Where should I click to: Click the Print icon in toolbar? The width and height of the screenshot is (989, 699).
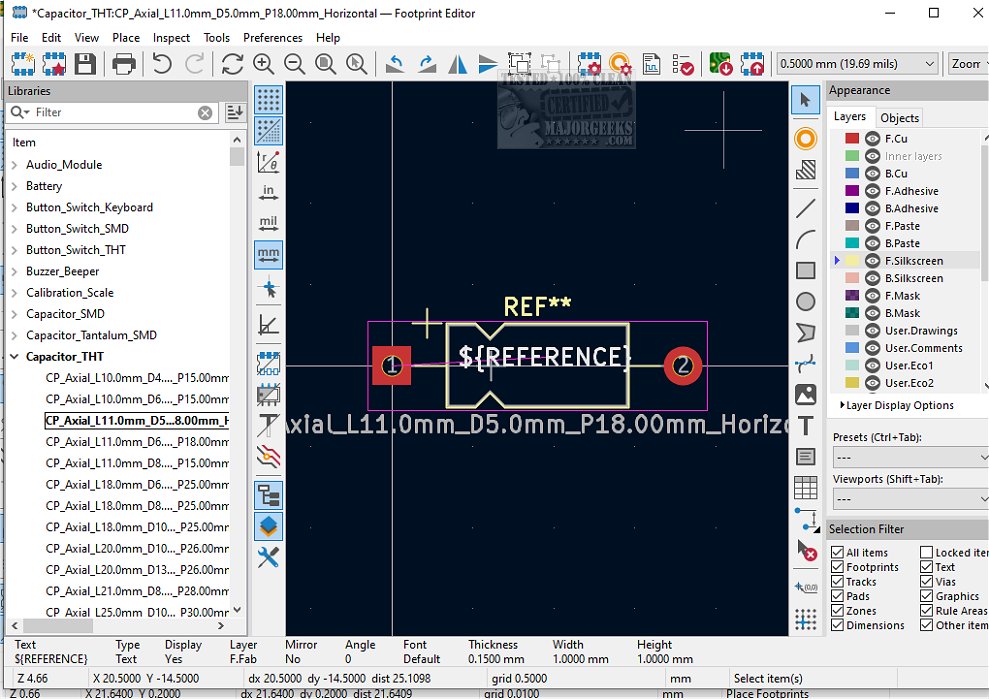point(124,64)
